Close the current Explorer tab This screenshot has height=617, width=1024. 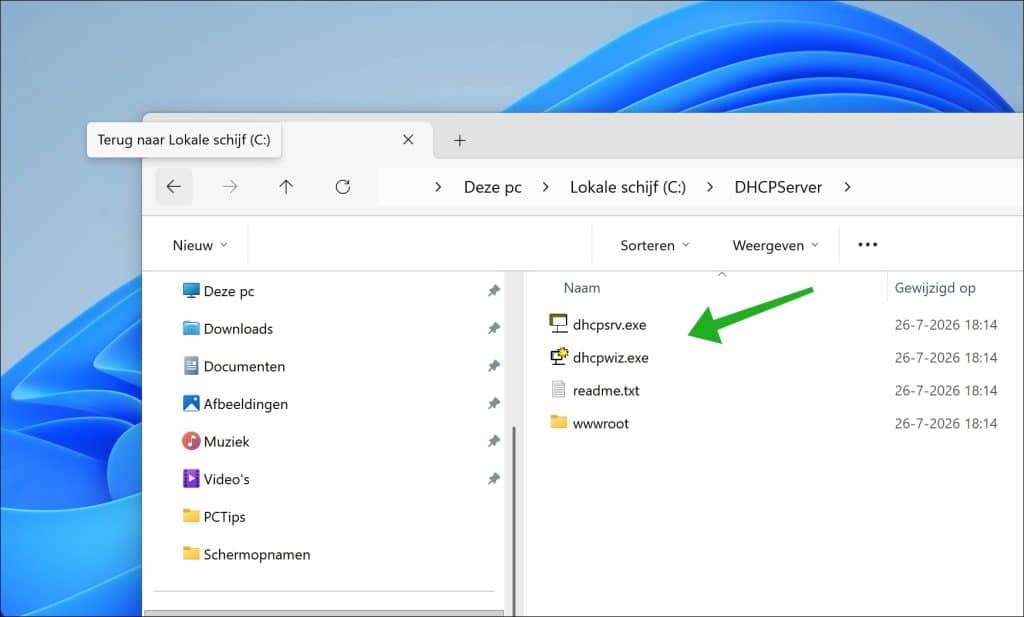coord(408,140)
